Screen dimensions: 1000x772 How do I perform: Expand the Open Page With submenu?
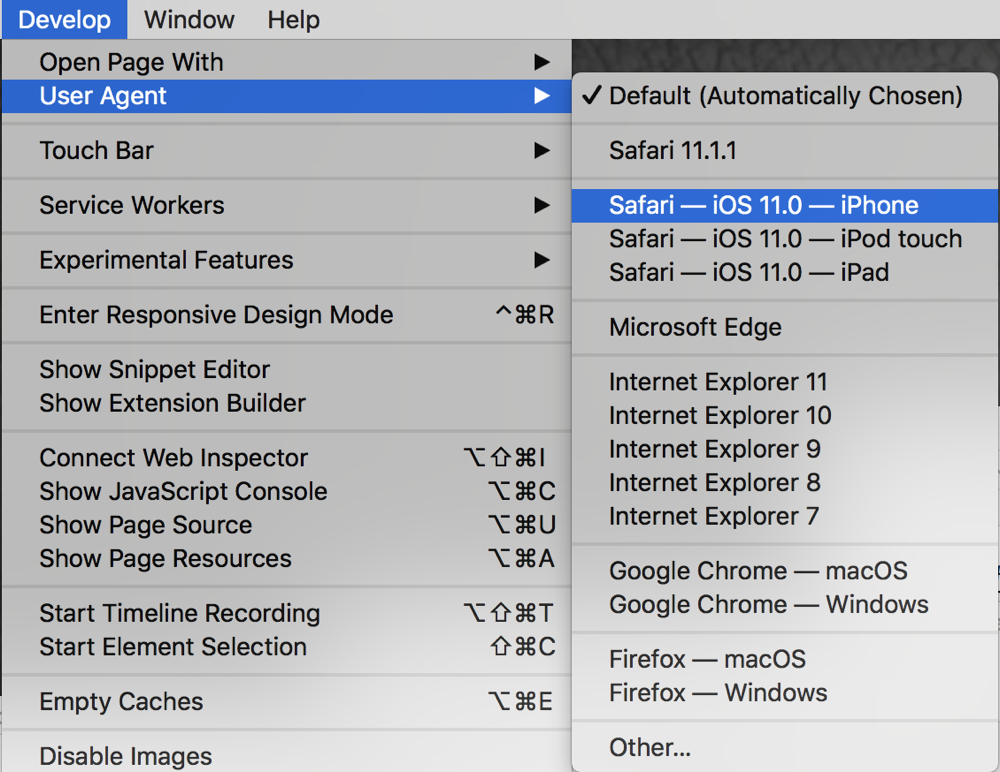tap(286, 63)
